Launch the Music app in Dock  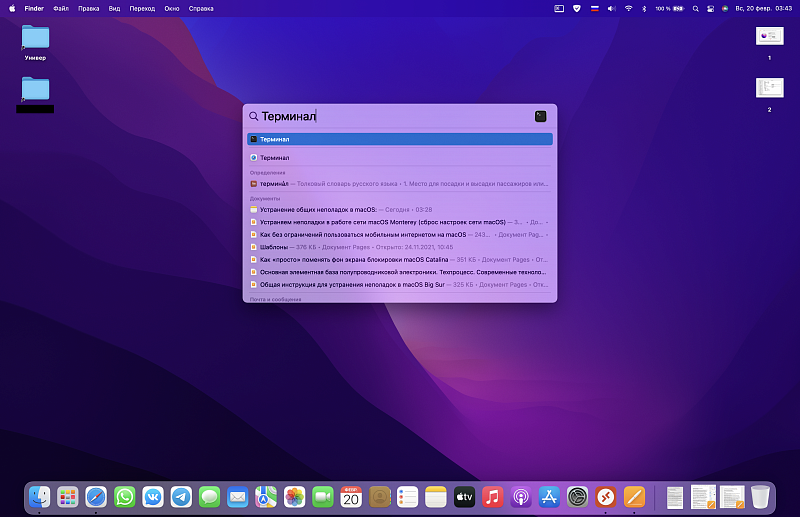coord(492,496)
